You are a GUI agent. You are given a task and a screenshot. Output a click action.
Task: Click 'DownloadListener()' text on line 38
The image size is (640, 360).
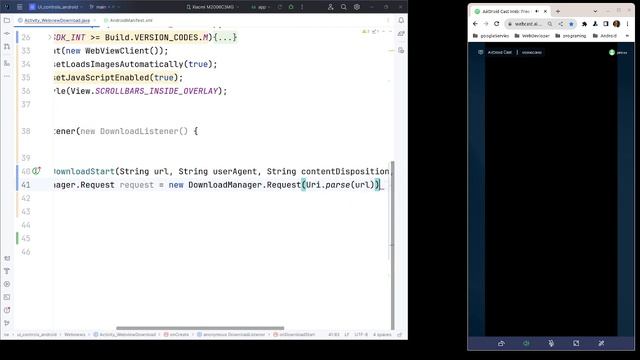pyautogui.click(x=144, y=131)
